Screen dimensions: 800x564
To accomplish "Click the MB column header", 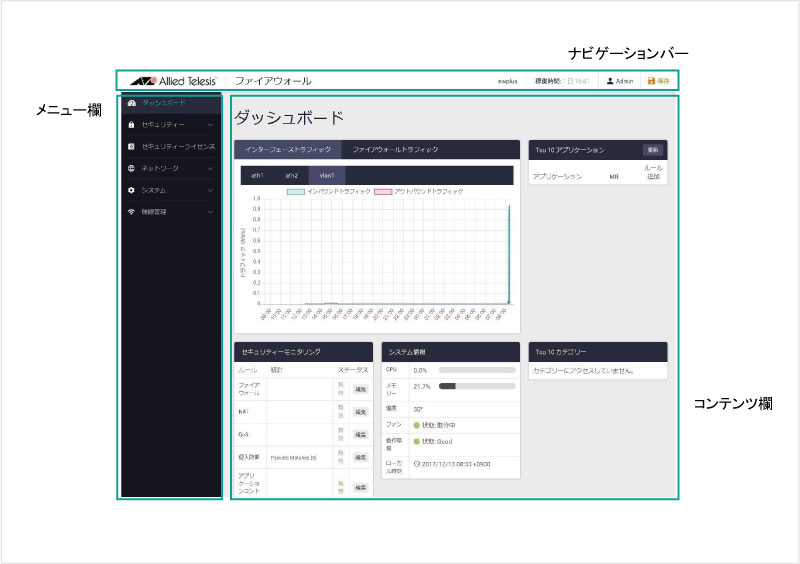I will [614, 177].
